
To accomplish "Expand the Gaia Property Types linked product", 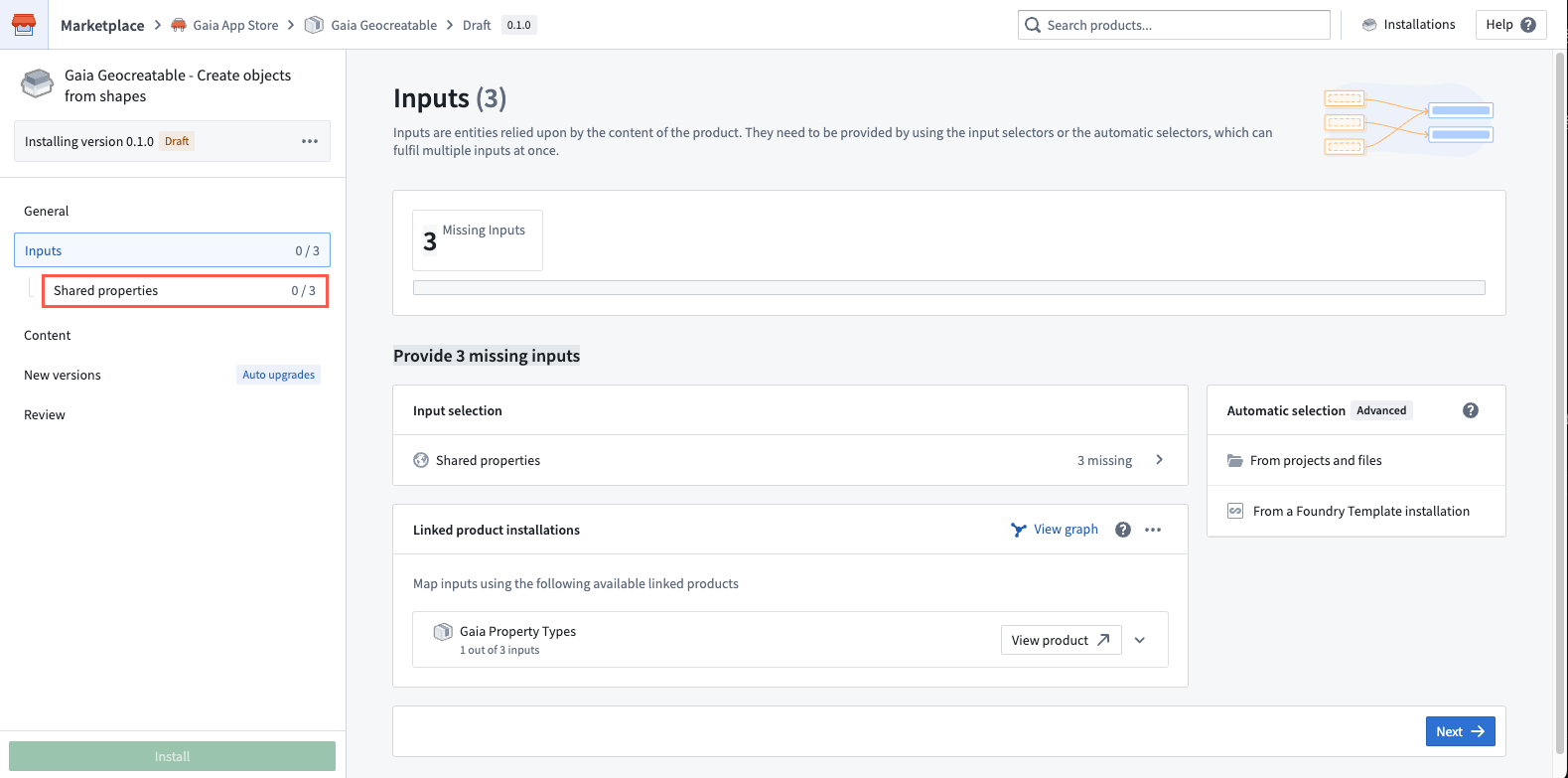I will tap(1140, 640).
